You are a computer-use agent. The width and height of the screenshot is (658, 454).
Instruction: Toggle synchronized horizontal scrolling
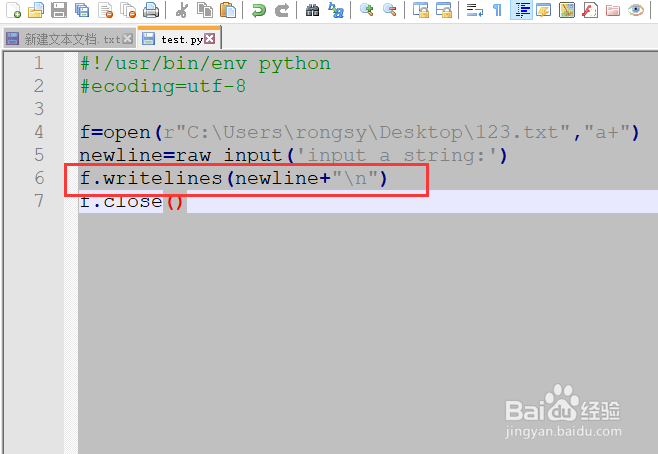pos(444,10)
